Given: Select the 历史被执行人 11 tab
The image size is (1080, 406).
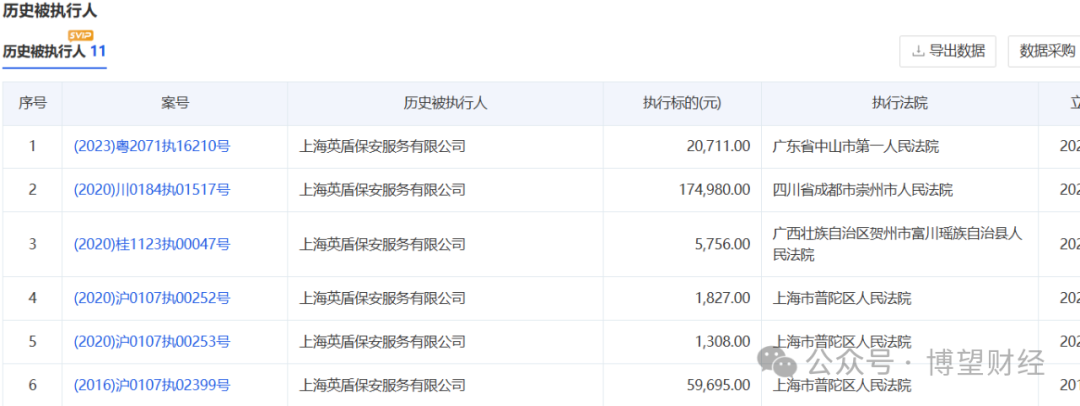Looking at the screenshot, I should click(x=54, y=51).
